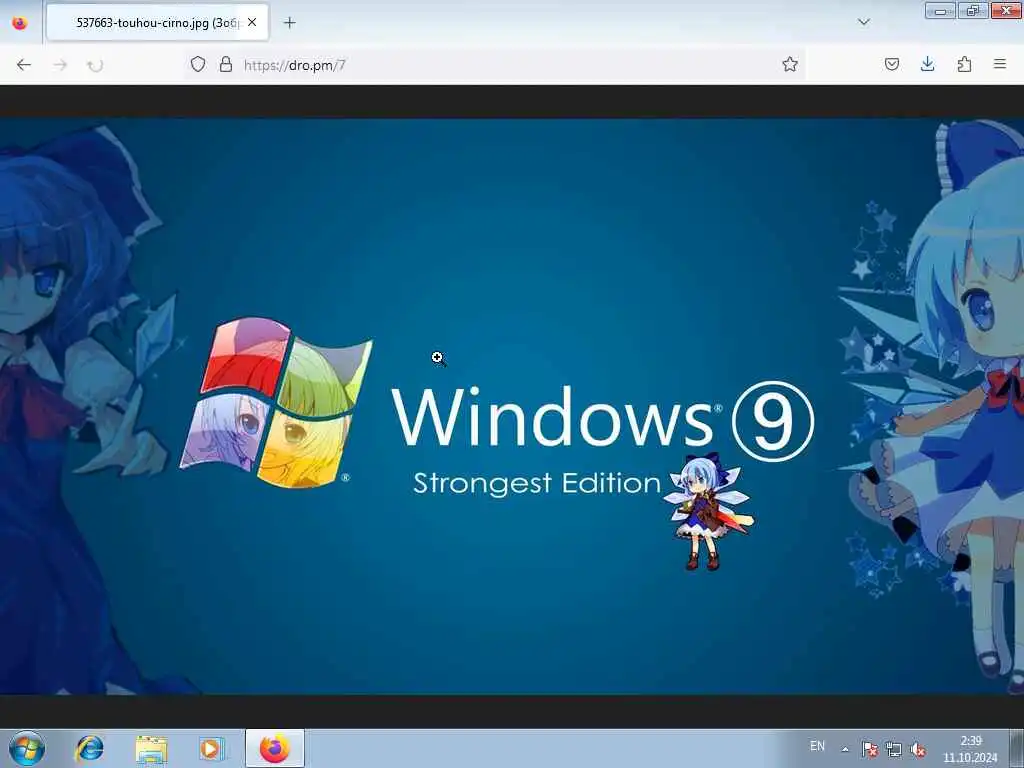Open a new tab with plus button

pos(289,23)
